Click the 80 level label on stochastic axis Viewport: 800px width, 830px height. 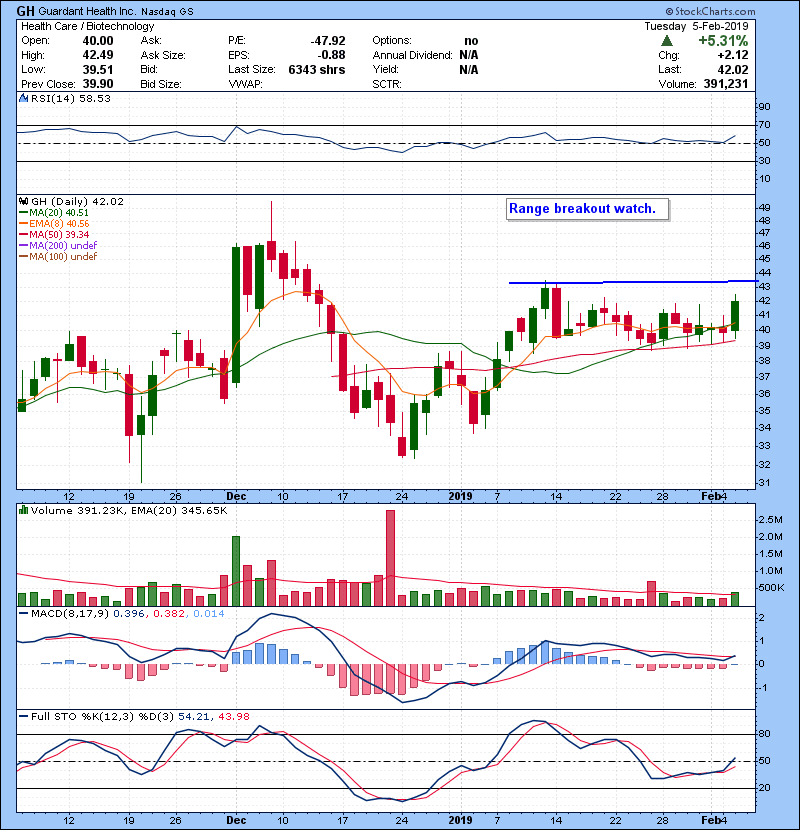(765, 734)
